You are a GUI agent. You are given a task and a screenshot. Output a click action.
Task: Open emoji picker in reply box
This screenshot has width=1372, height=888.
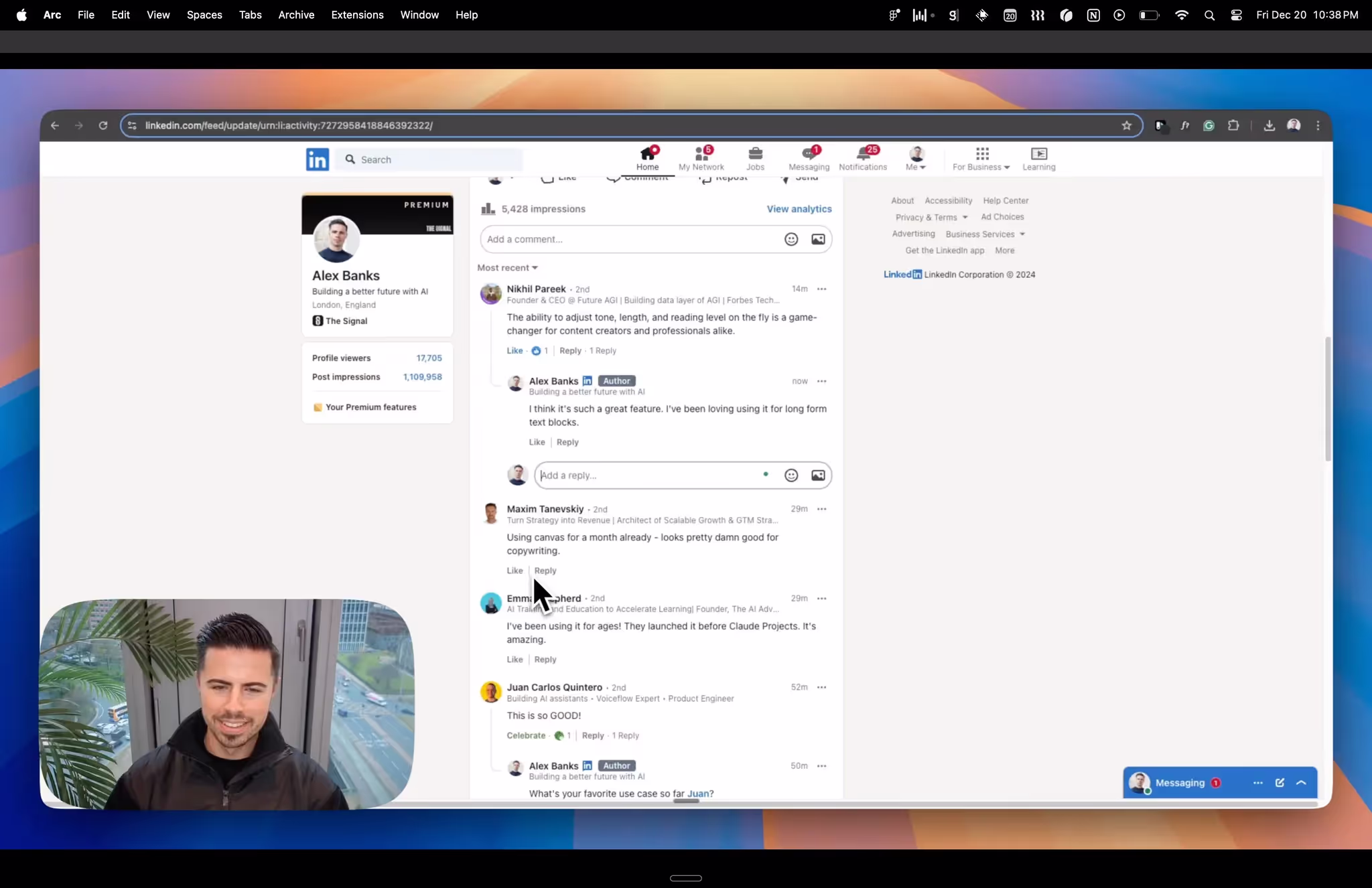tap(791, 475)
